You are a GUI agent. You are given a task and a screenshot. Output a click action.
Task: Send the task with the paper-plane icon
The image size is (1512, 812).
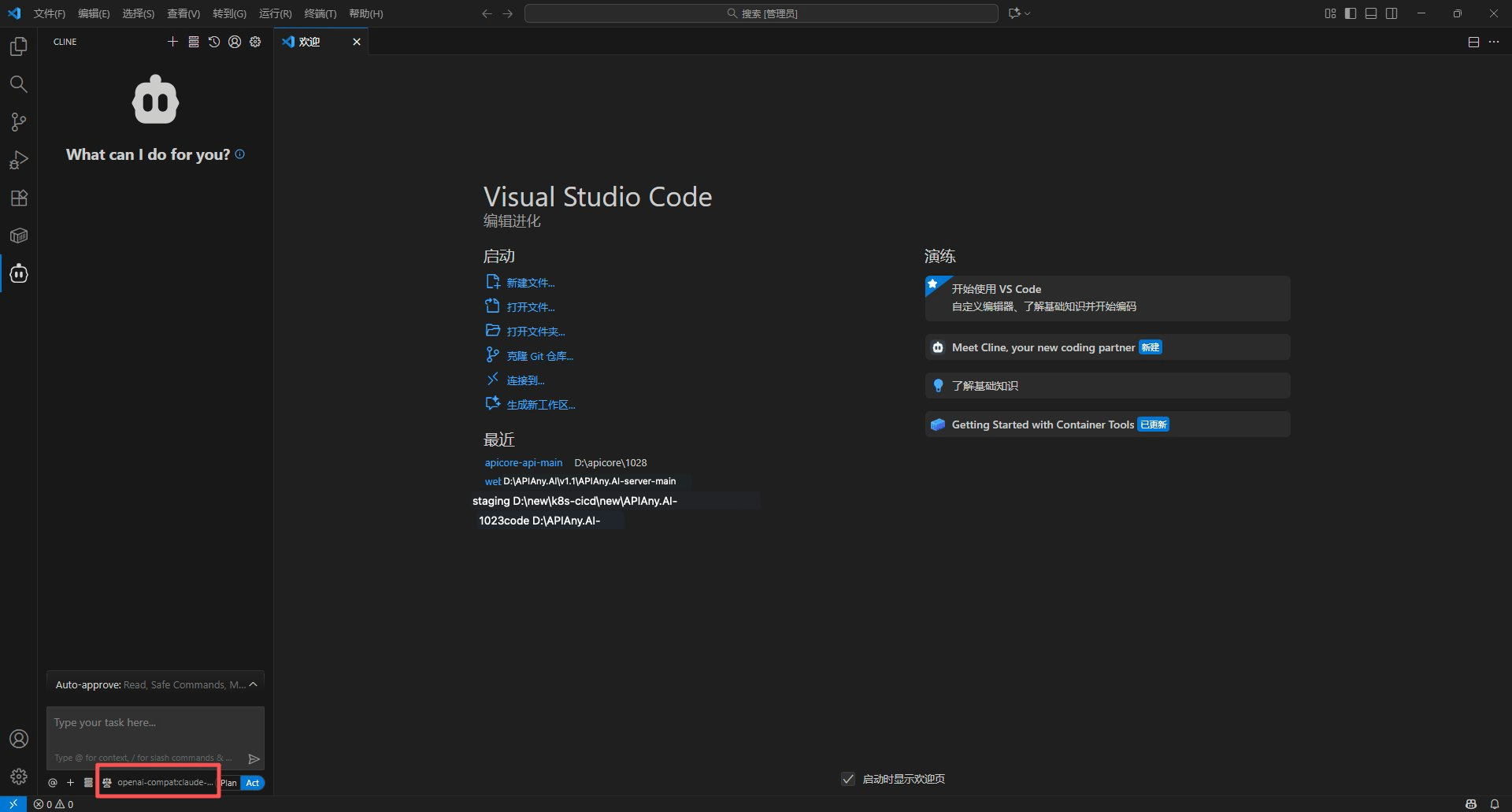coord(254,758)
